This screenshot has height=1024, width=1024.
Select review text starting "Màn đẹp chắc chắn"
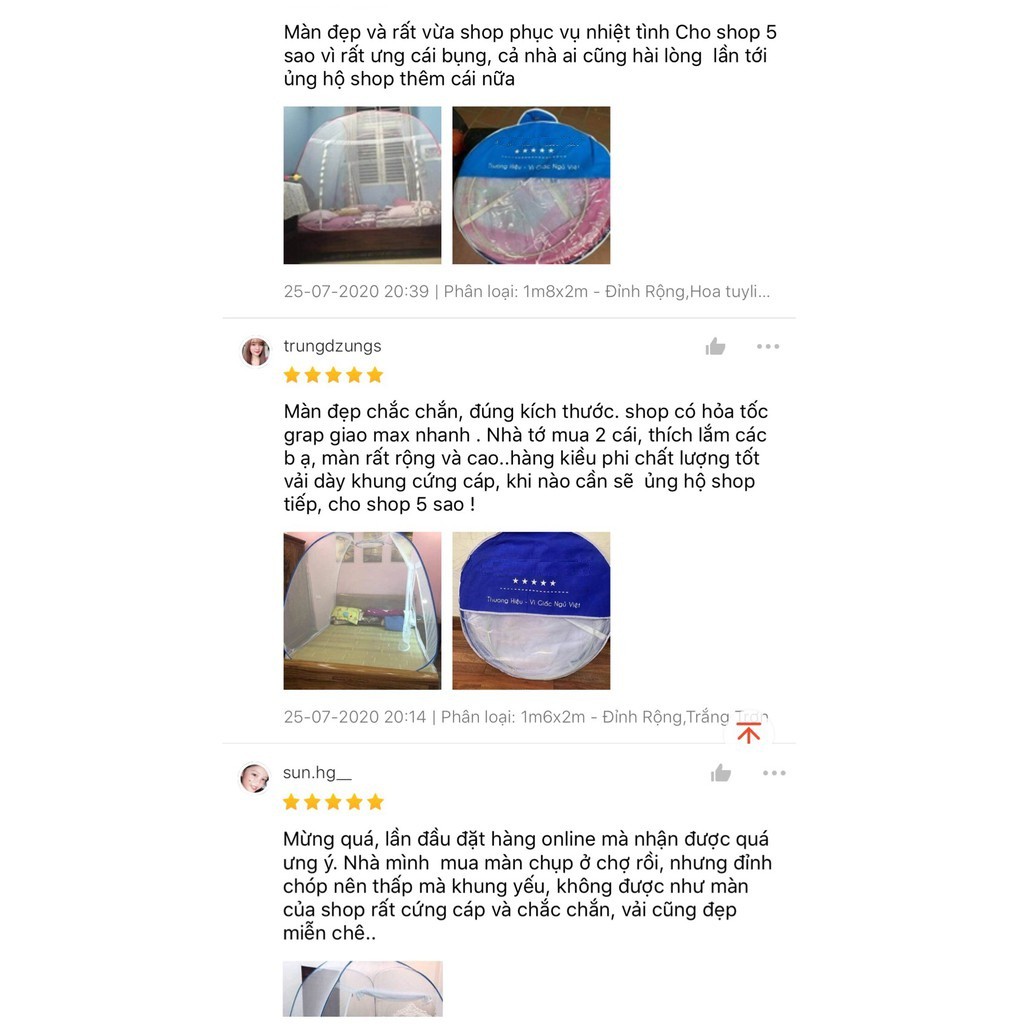[x=526, y=458]
